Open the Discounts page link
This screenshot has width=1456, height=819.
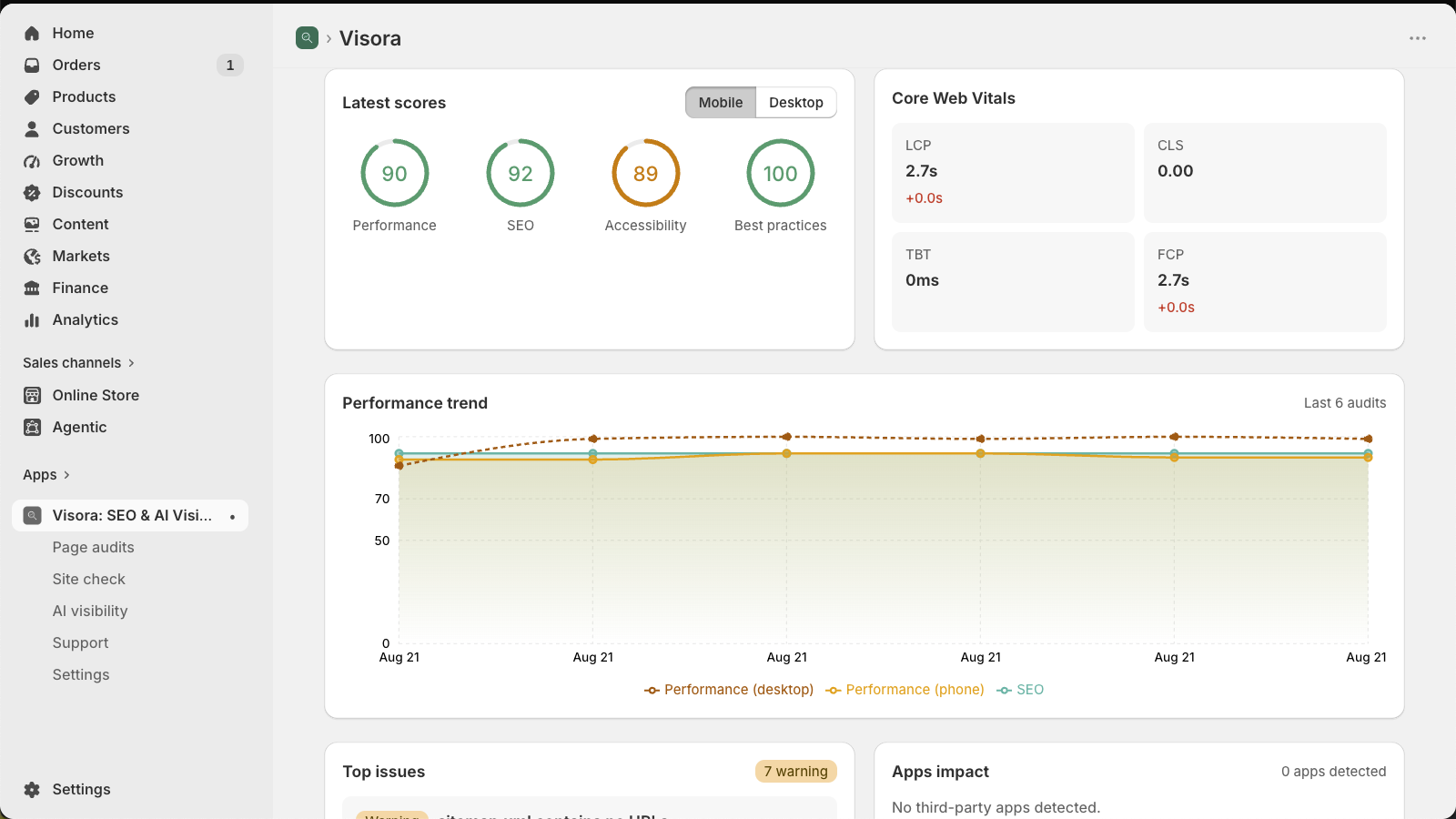pos(87,193)
